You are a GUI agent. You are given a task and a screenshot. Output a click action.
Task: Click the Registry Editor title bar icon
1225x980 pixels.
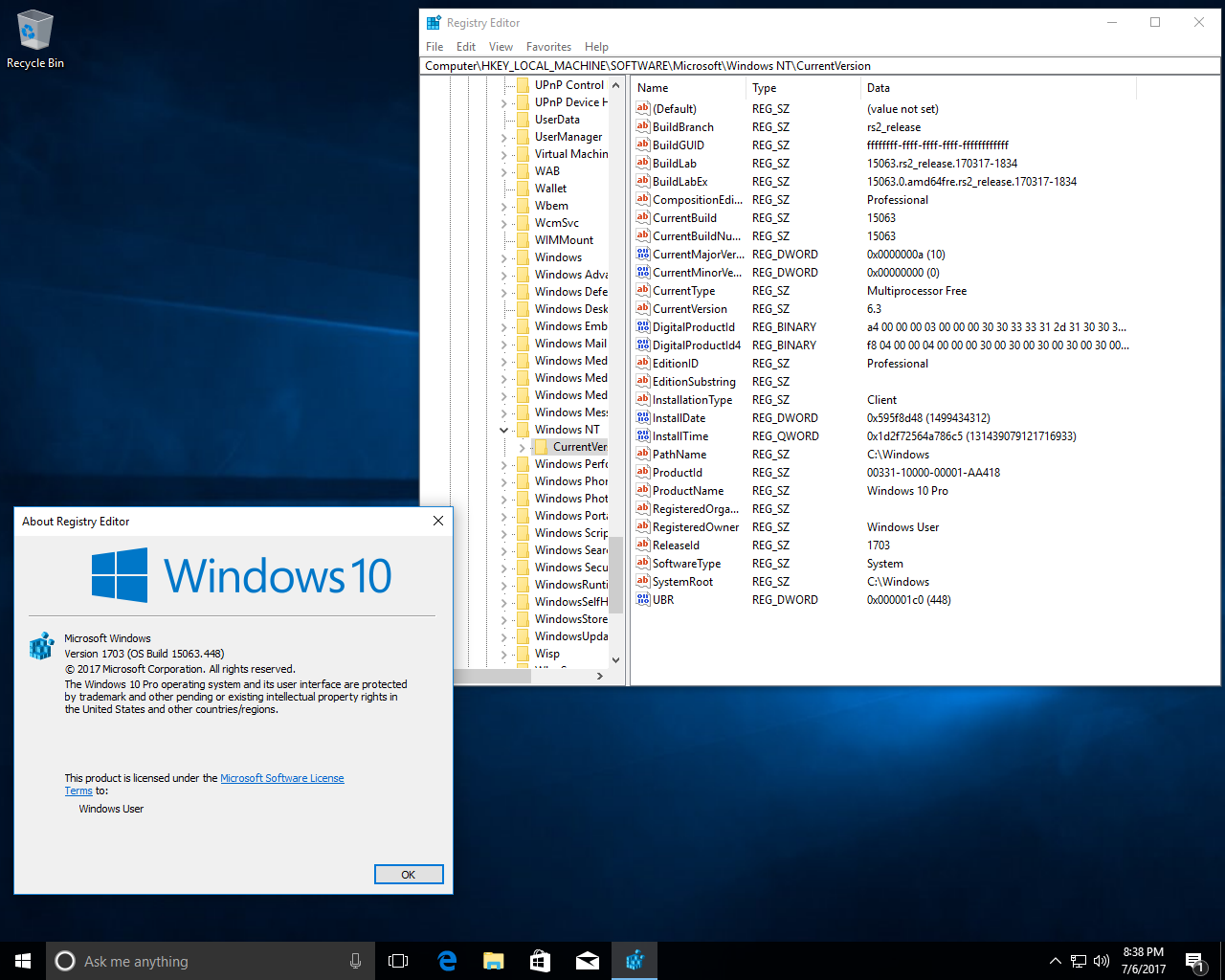[434, 22]
